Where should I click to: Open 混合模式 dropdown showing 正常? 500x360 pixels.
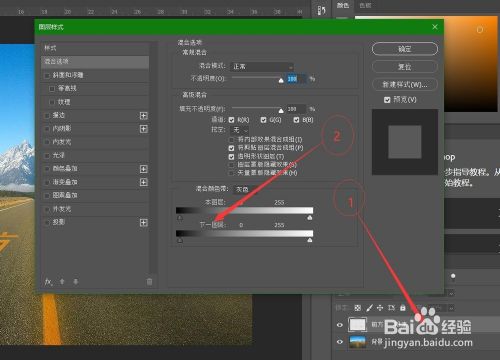coord(262,67)
